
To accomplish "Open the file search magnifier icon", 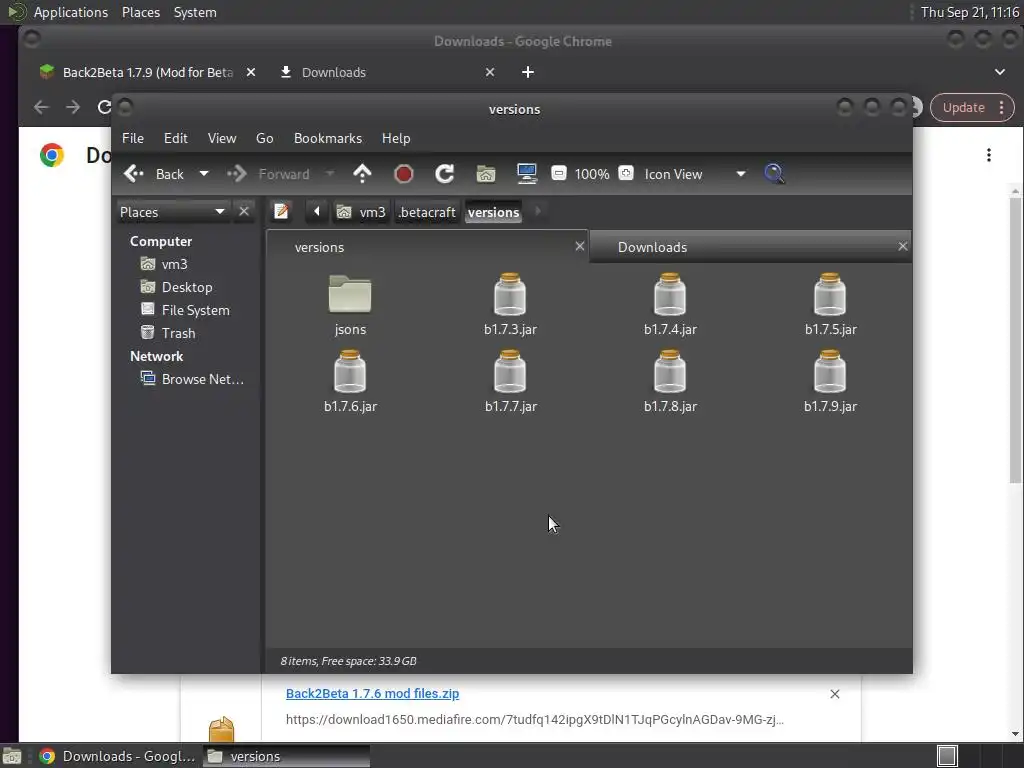I will point(774,174).
